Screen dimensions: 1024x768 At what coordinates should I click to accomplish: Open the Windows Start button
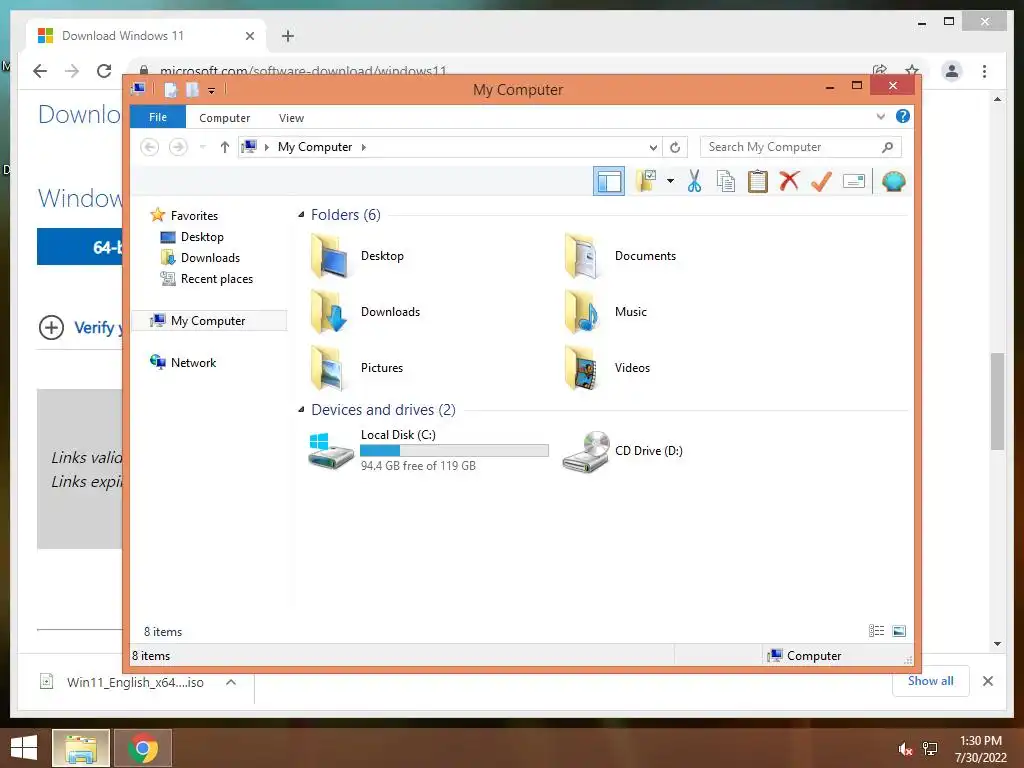(24, 748)
